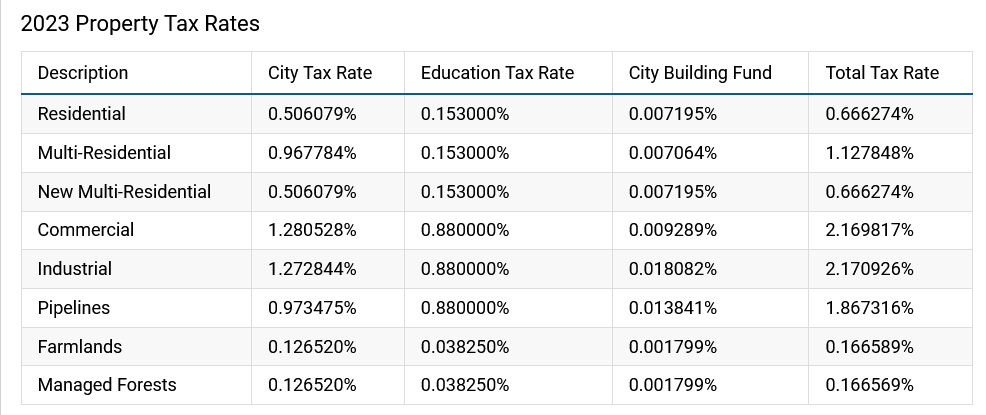Click Multi-Residential total rate 1.127848%

click(x=870, y=153)
